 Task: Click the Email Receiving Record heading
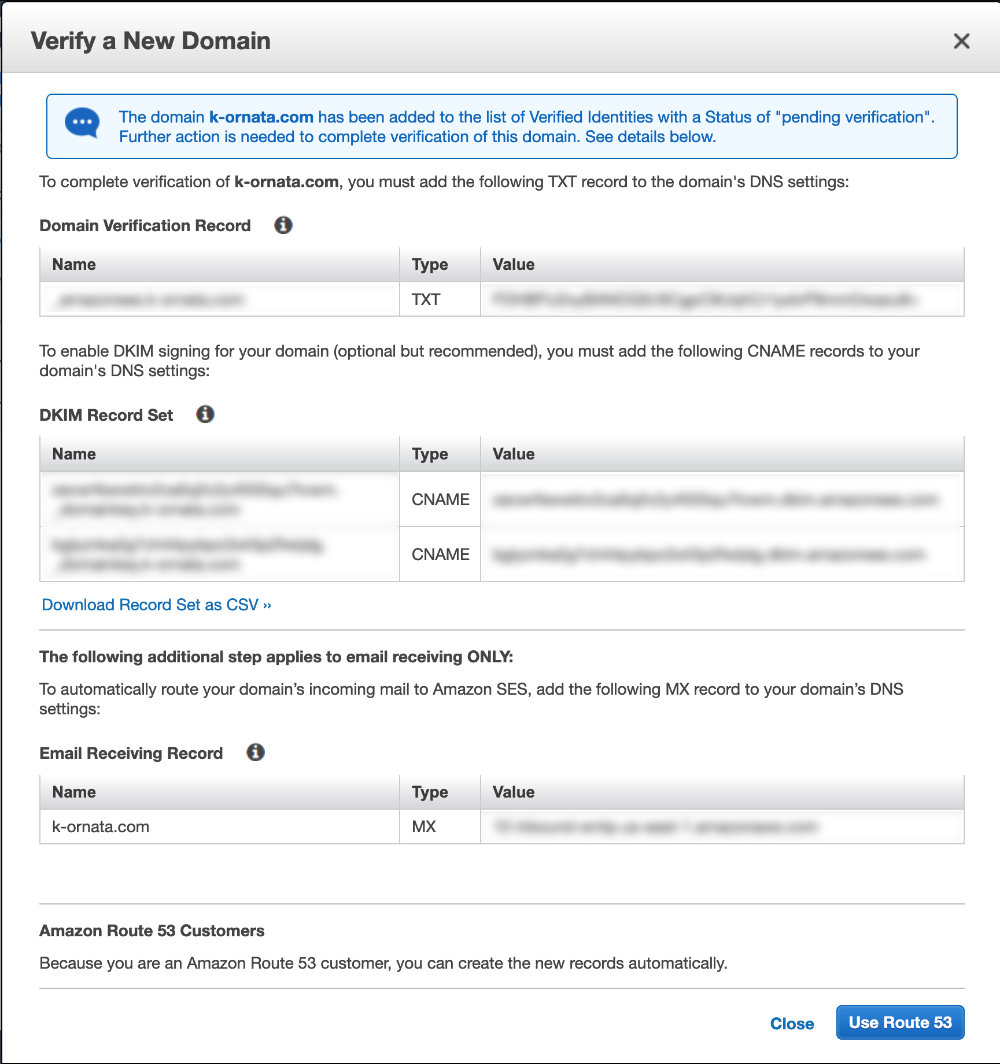point(131,753)
